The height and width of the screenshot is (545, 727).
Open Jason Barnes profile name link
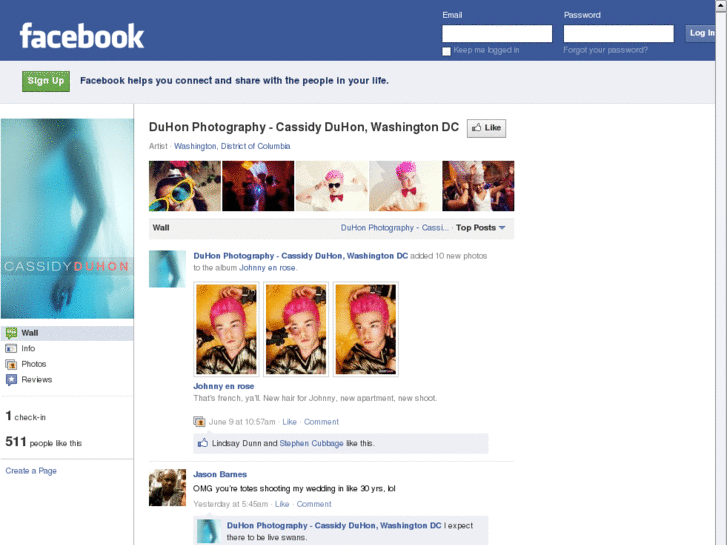pyautogui.click(x=220, y=474)
